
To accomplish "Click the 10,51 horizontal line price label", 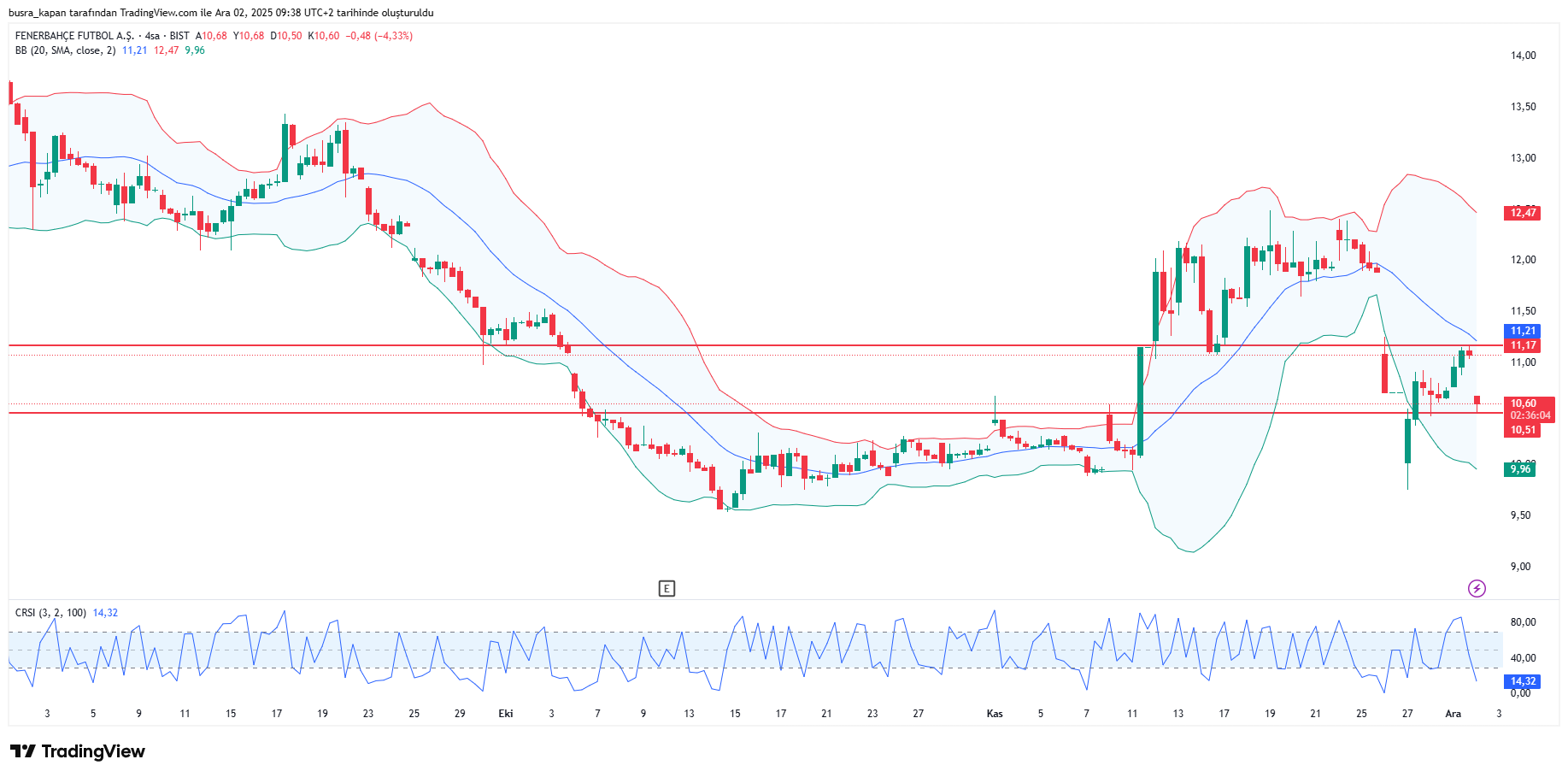I will click(x=1522, y=430).
